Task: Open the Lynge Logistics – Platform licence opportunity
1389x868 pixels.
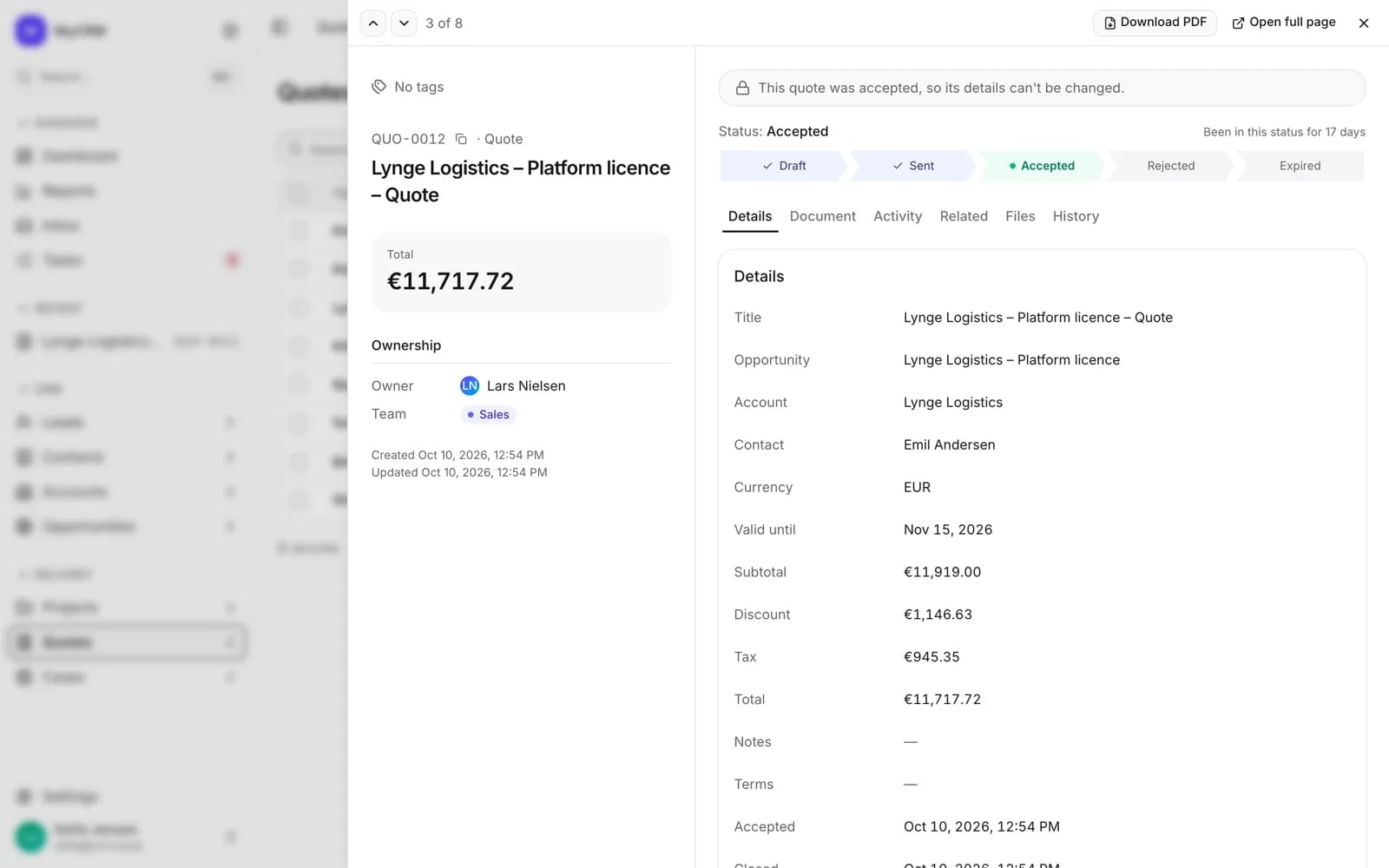Action: point(1011,360)
